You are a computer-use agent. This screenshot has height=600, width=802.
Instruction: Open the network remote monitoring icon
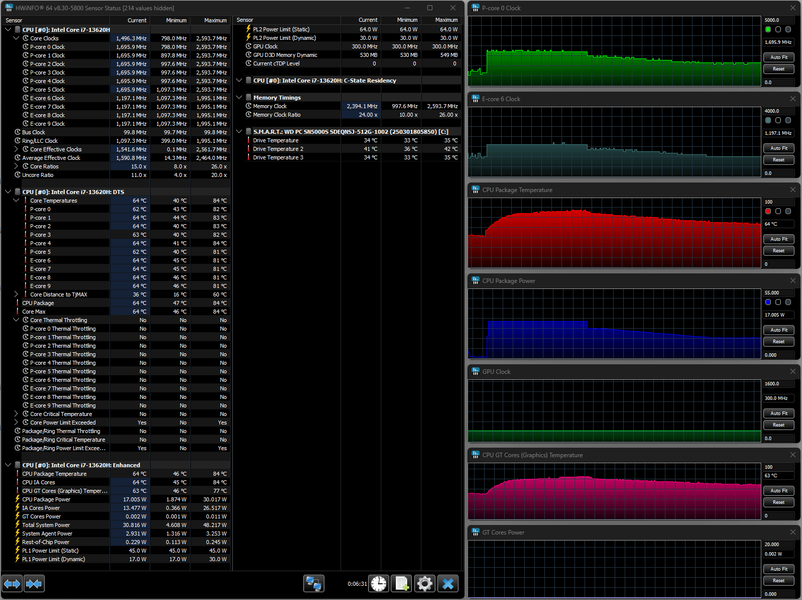(314, 583)
